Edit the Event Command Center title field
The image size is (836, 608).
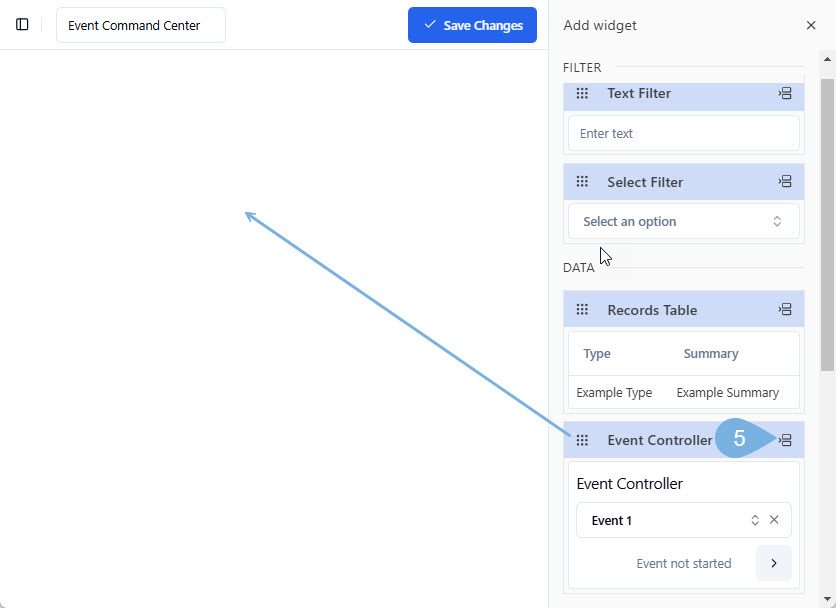click(141, 25)
